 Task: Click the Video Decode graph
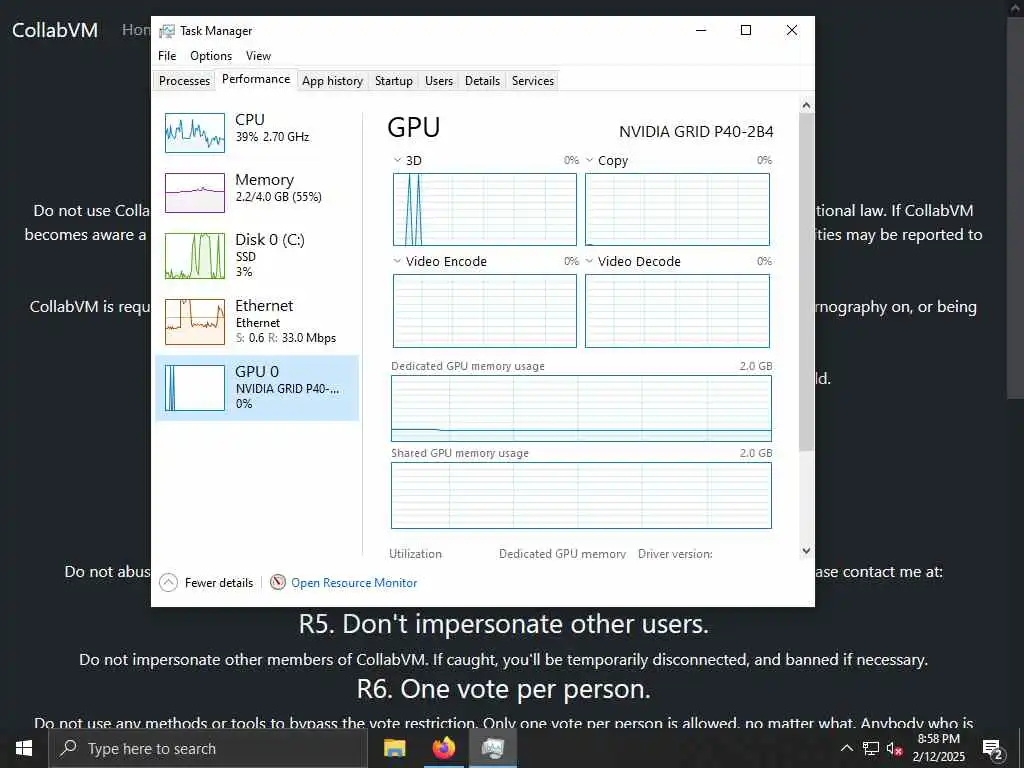point(677,311)
